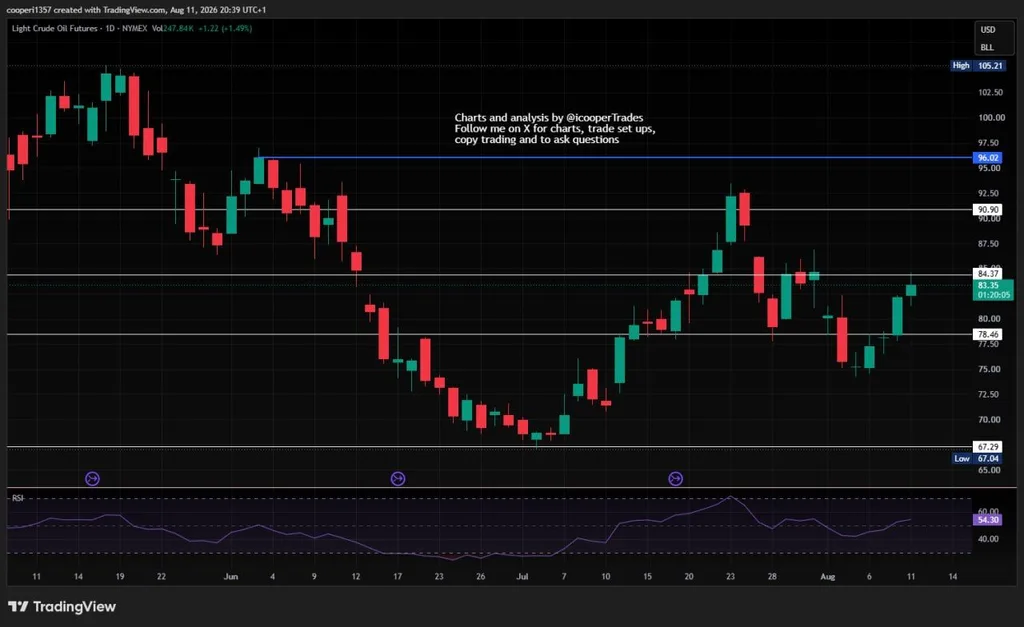Select the 96.02 blue price level label
This screenshot has height=627, width=1024.
(x=987, y=157)
